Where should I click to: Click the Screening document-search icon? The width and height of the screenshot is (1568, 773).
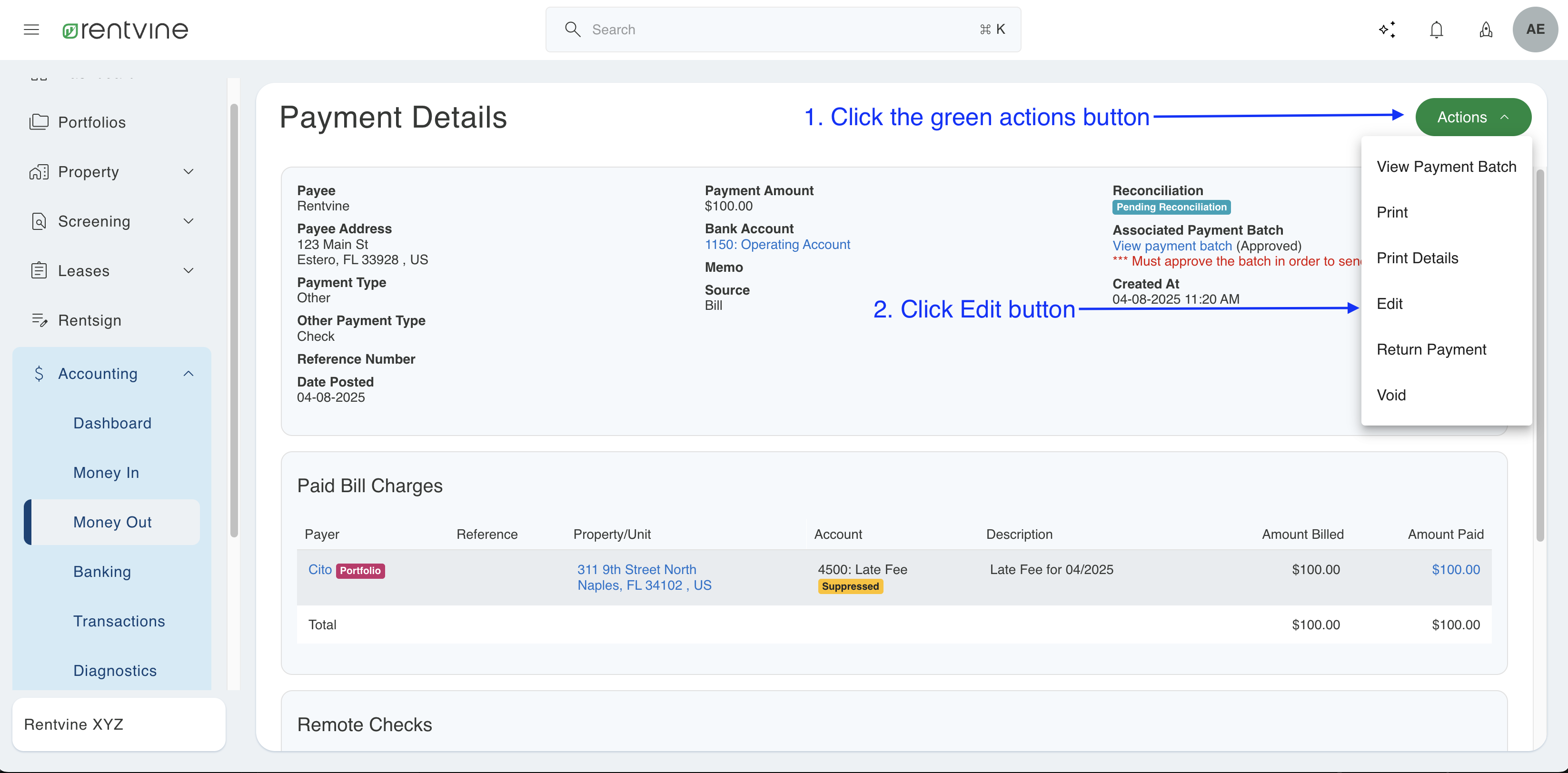pos(39,221)
